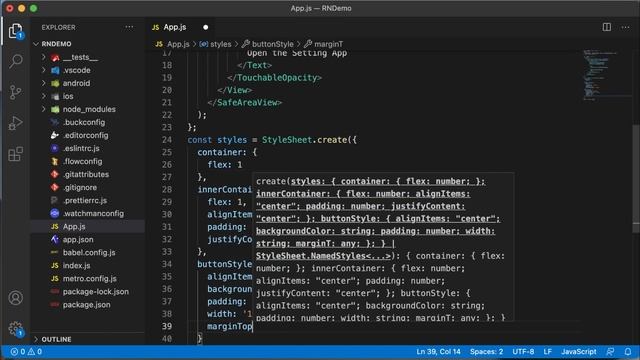Open the Run and Debug view
Viewport: 640px width, 360px height.
(16, 123)
